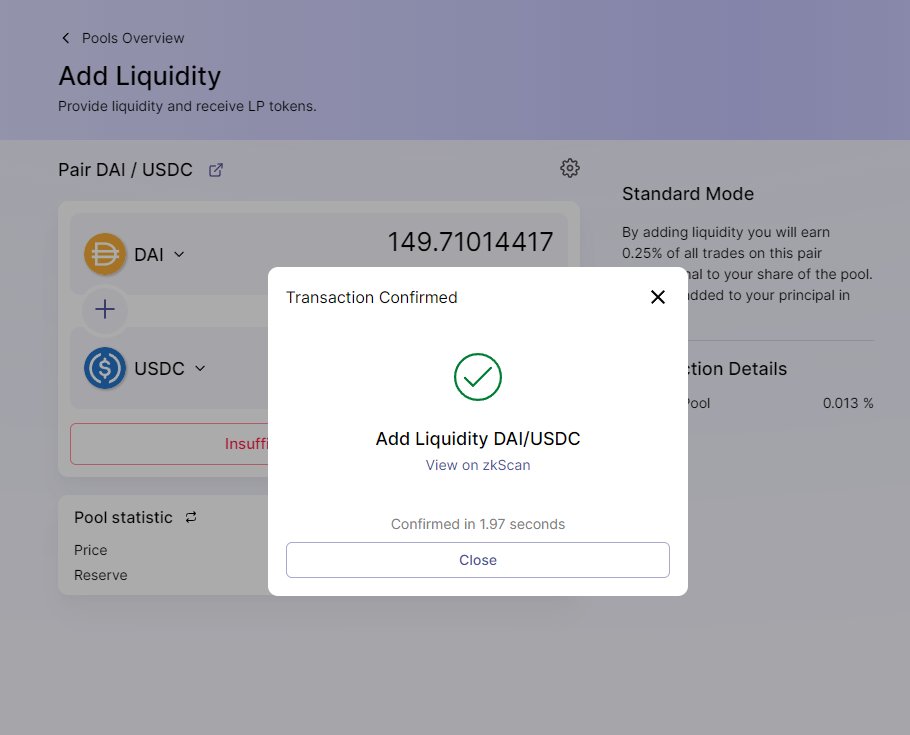Click the back chevron beside Pools Overview

point(66,38)
